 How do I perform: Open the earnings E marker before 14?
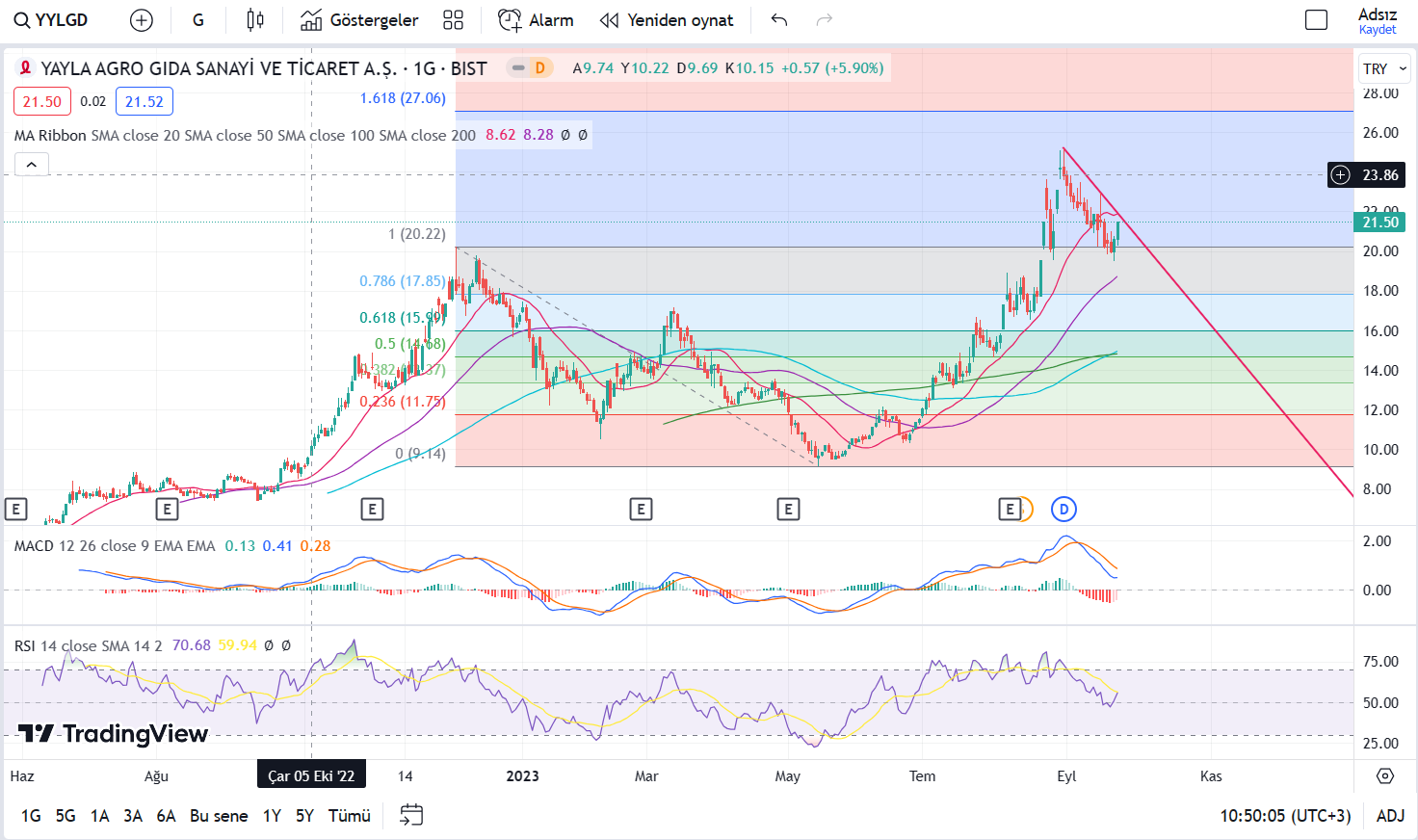pyautogui.click(x=372, y=510)
